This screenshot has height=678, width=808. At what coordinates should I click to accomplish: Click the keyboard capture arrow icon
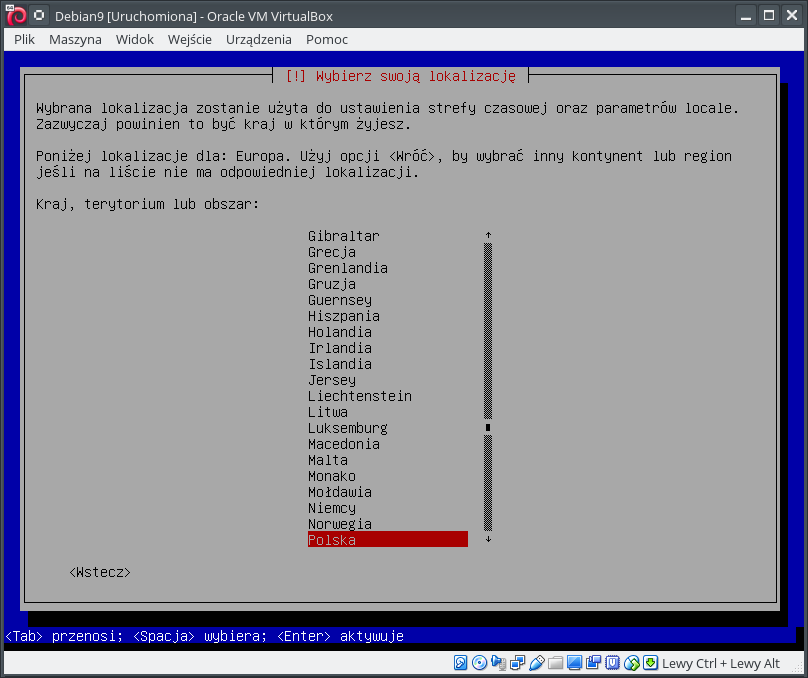pos(650,663)
